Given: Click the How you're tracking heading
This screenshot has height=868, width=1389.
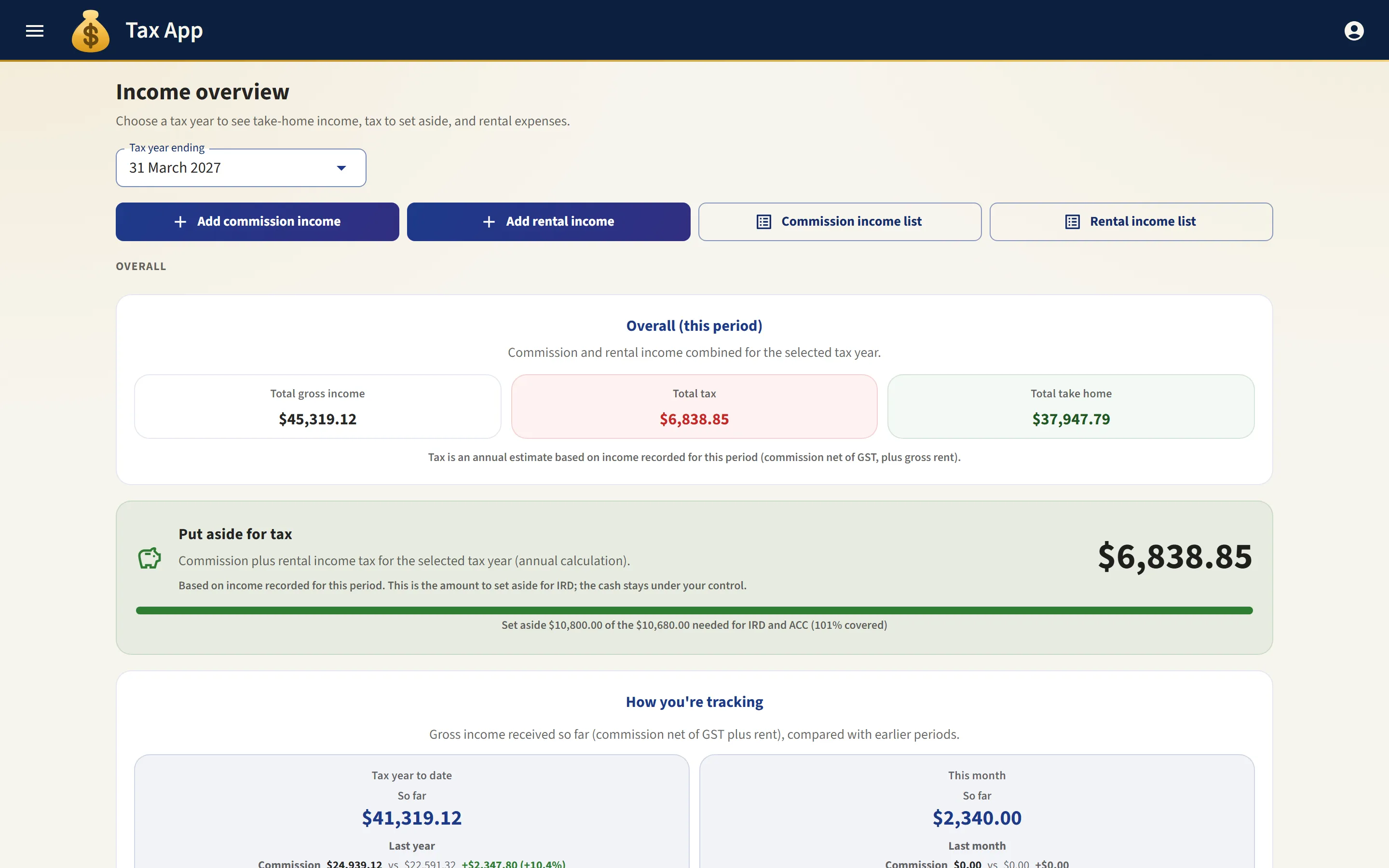Looking at the screenshot, I should (694, 702).
